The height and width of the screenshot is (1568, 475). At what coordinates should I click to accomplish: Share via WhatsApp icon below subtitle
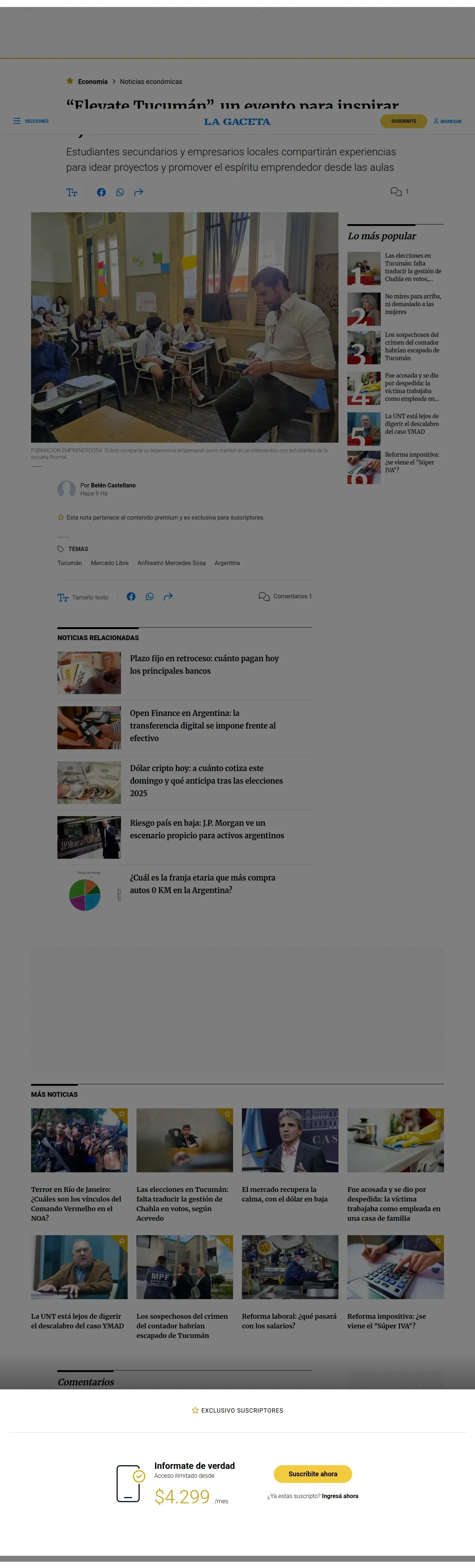(x=120, y=192)
